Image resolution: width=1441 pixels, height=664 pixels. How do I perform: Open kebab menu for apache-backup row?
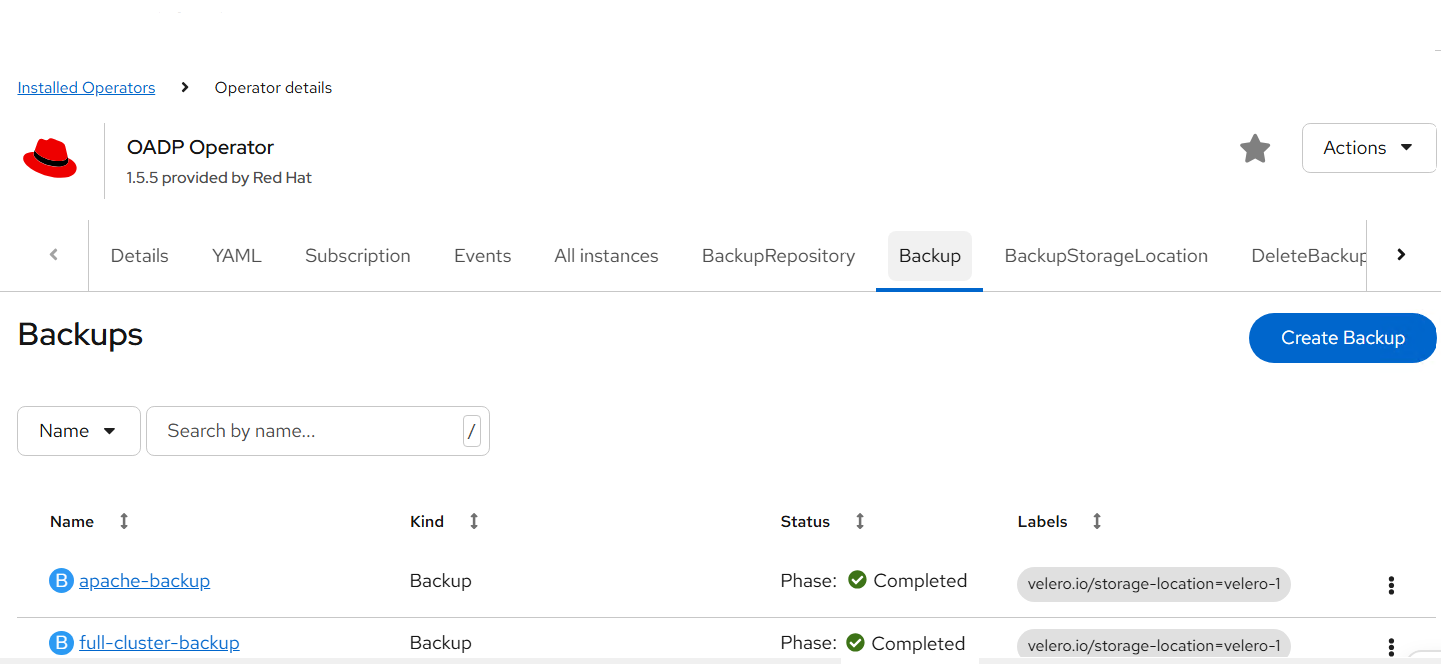[x=1390, y=585]
